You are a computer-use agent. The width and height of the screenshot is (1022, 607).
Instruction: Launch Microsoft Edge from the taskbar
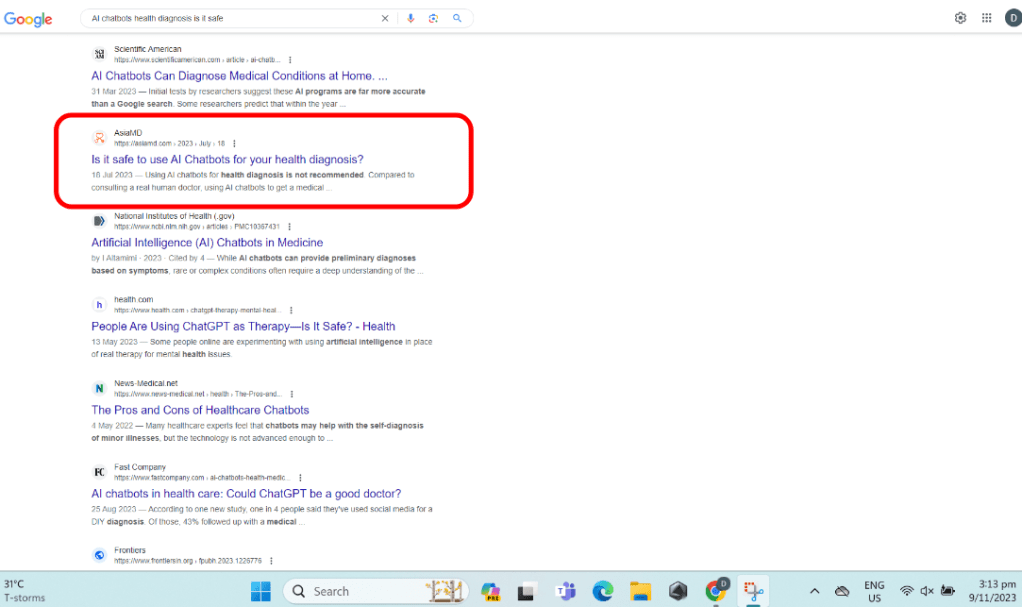tap(602, 591)
